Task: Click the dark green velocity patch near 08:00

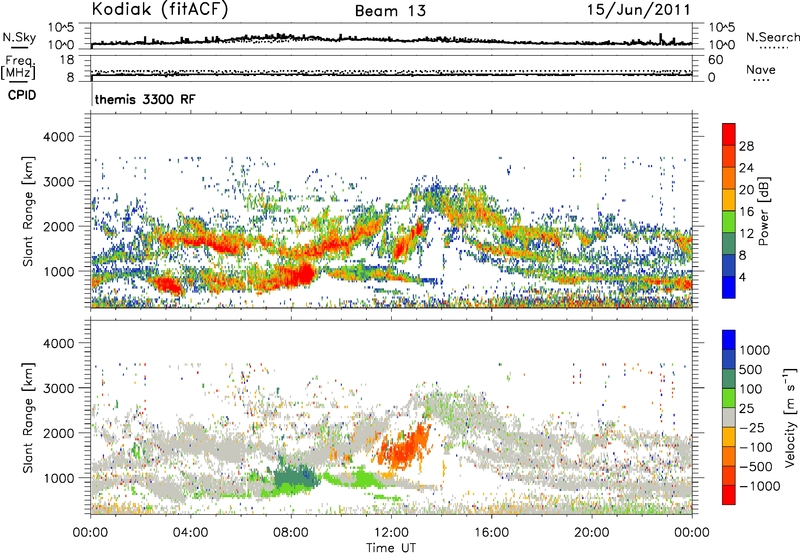Action: pos(296,476)
